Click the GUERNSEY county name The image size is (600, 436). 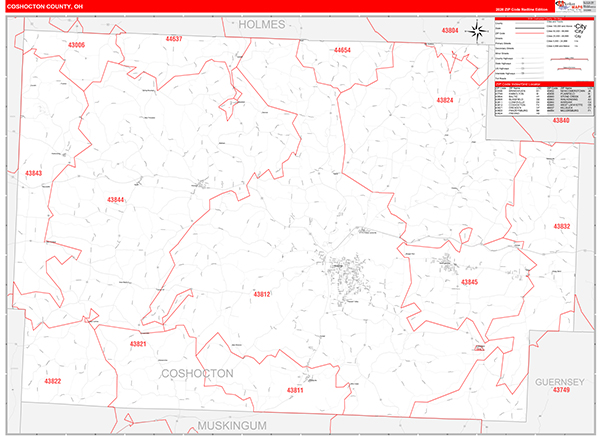click(560, 382)
